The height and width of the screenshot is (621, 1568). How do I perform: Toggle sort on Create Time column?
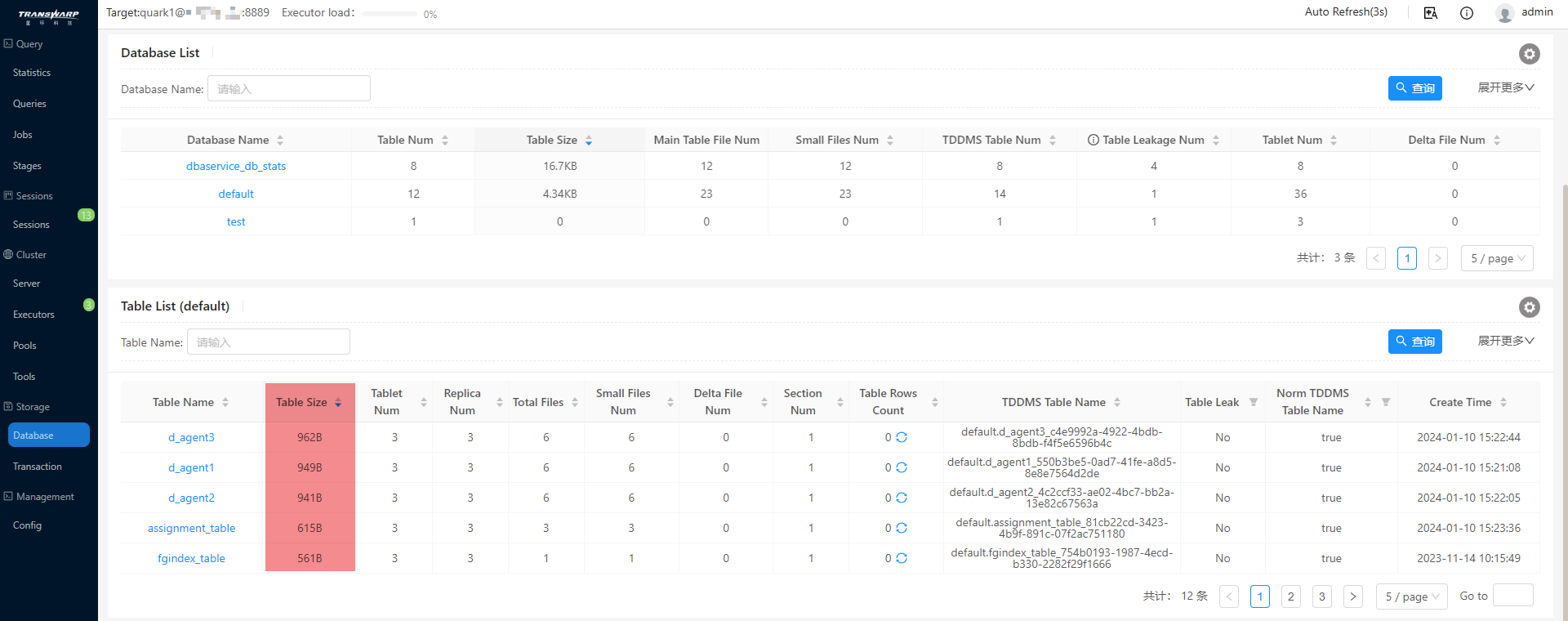(1503, 402)
